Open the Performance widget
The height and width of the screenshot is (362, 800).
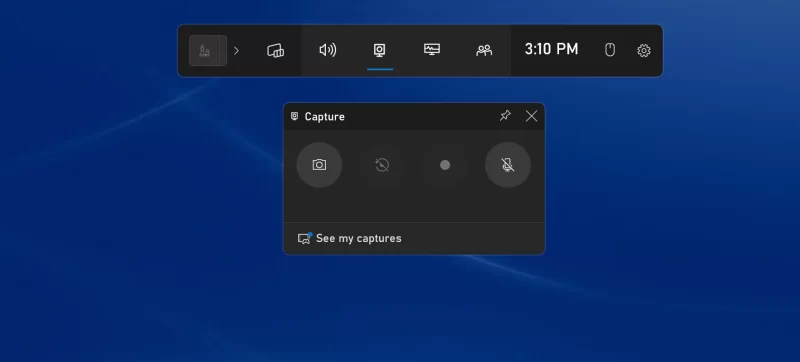[432, 50]
